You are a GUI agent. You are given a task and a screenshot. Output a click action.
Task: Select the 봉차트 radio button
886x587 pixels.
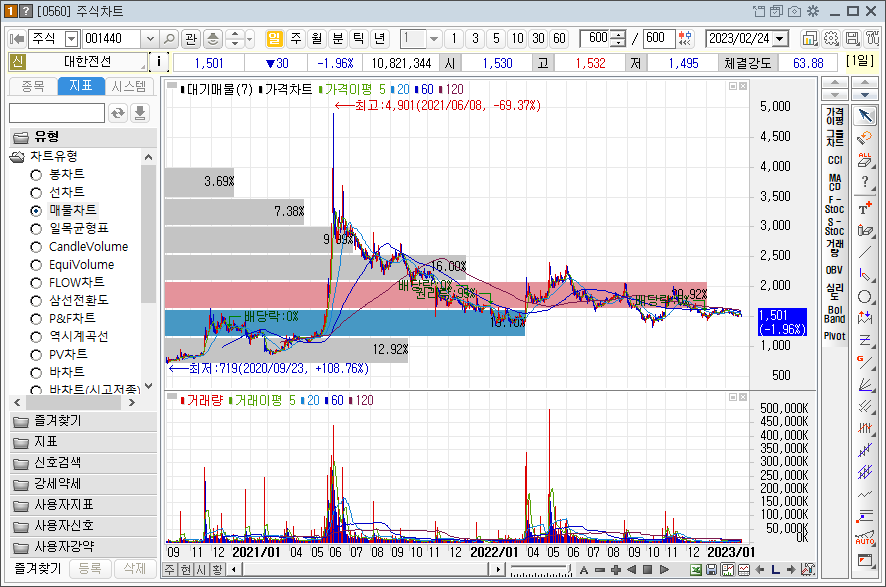click(x=36, y=175)
